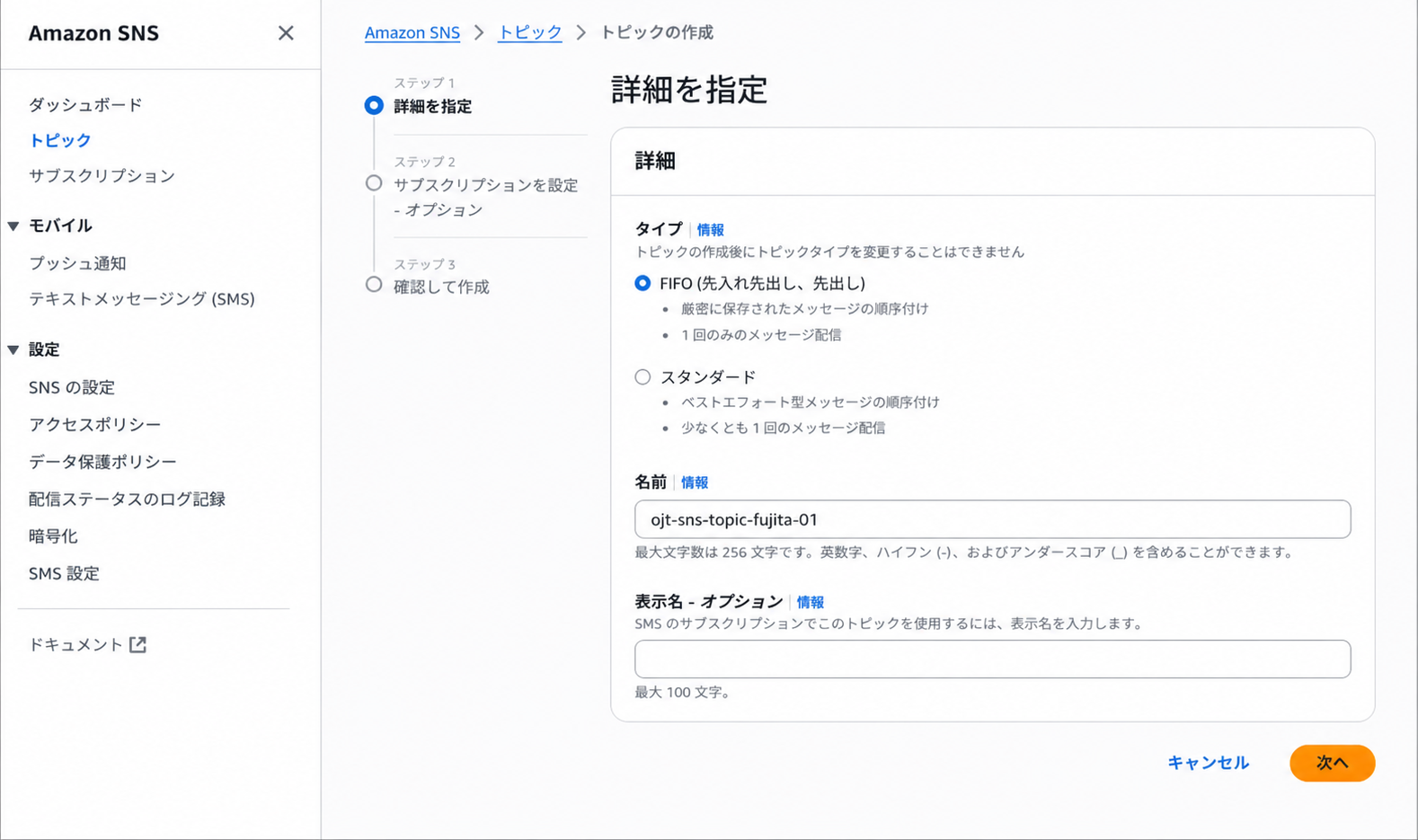Select the スタンダード topic type radio button

(x=643, y=377)
